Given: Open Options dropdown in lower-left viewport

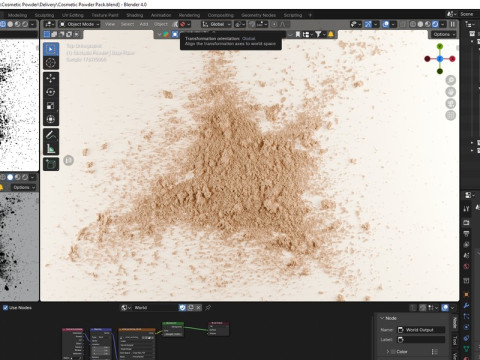Looking at the screenshot, I should [24, 187].
